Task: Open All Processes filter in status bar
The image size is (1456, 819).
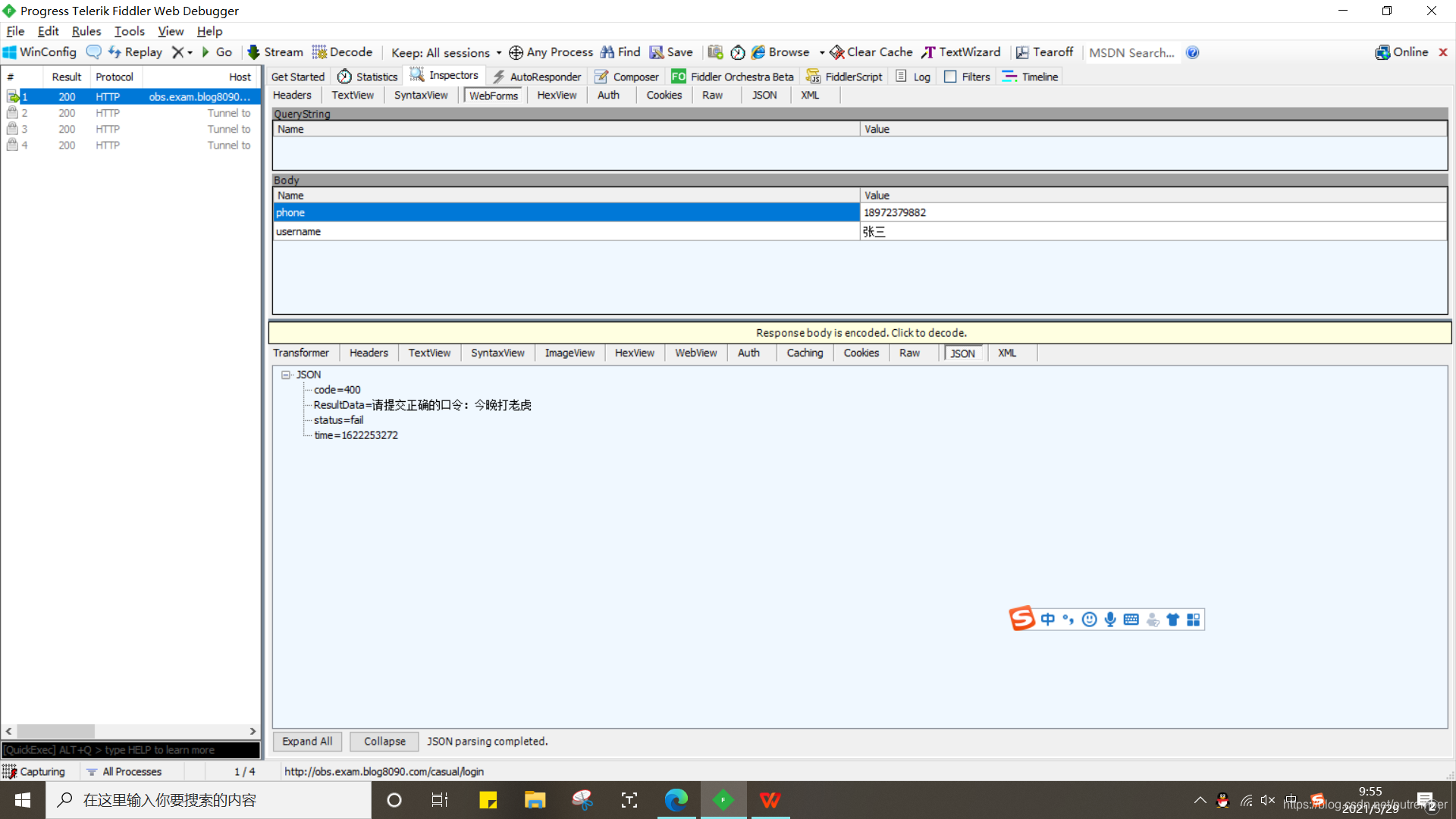Action: point(125,771)
